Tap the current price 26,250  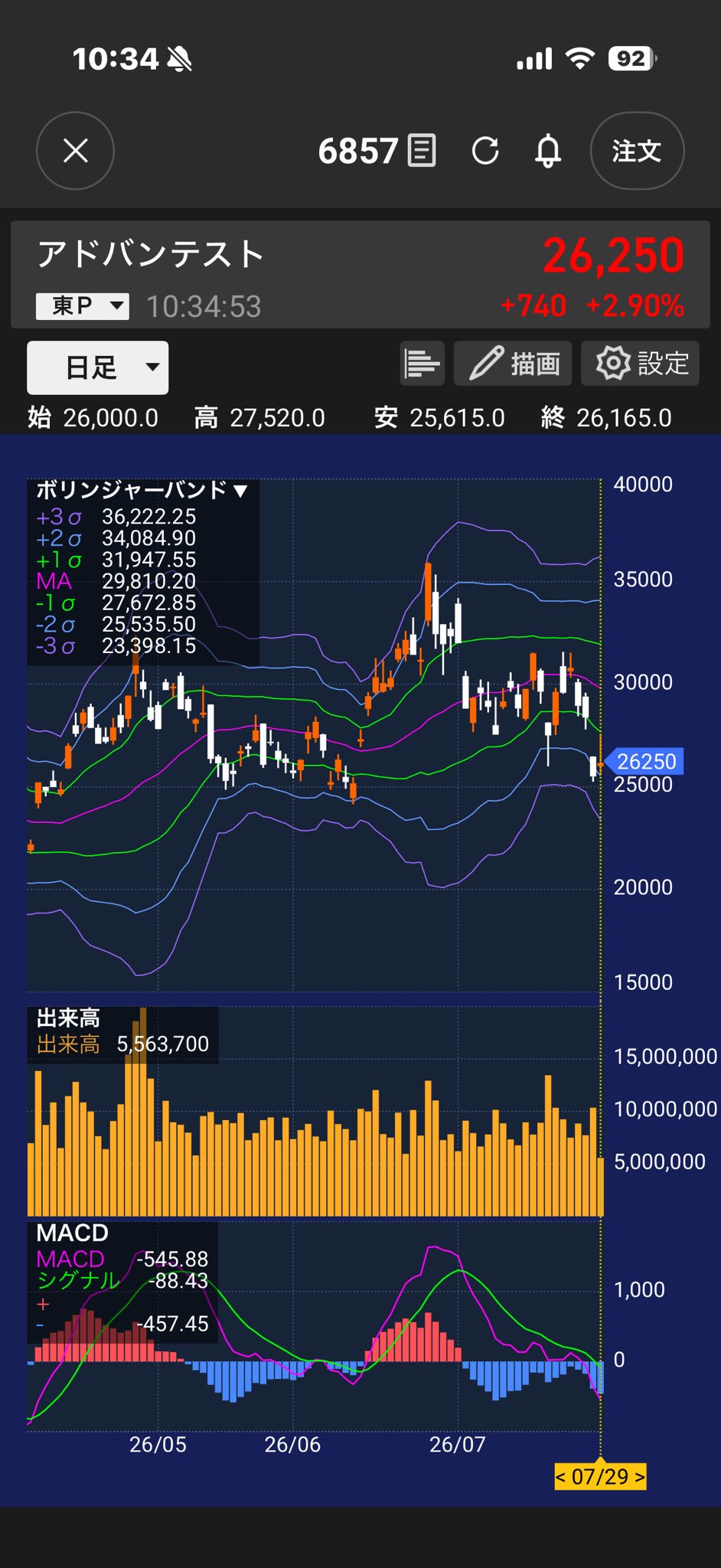pos(613,256)
